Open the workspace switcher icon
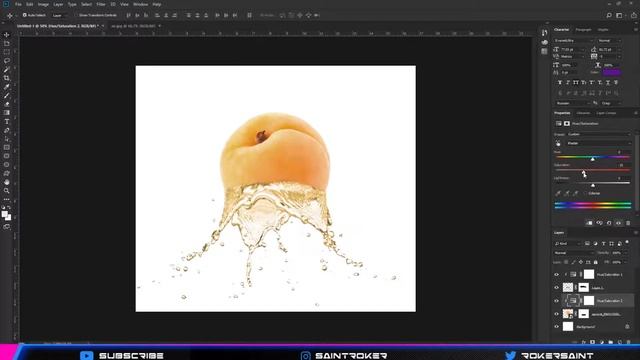Screen dimensions: 640x360 coord(619,16)
